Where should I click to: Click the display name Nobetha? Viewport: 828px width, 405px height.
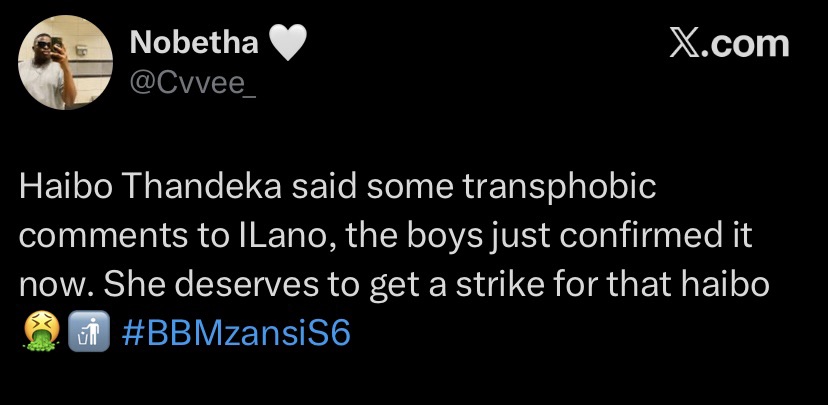coord(195,42)
